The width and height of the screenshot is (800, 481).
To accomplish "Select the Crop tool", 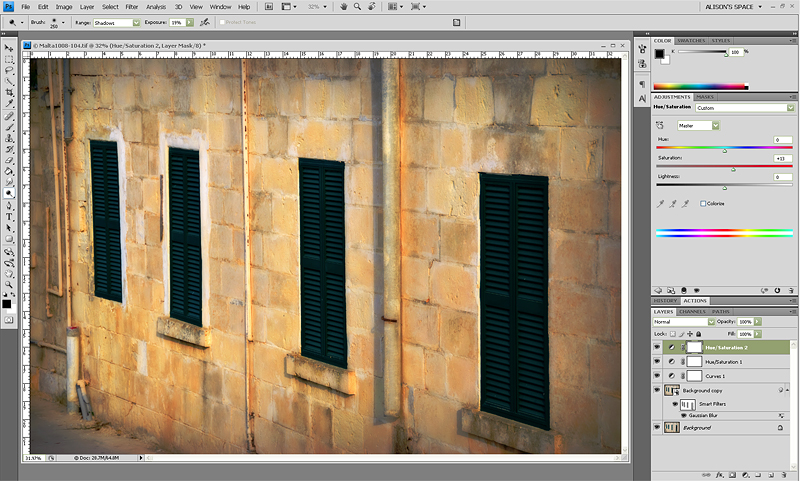I will 9,92.
